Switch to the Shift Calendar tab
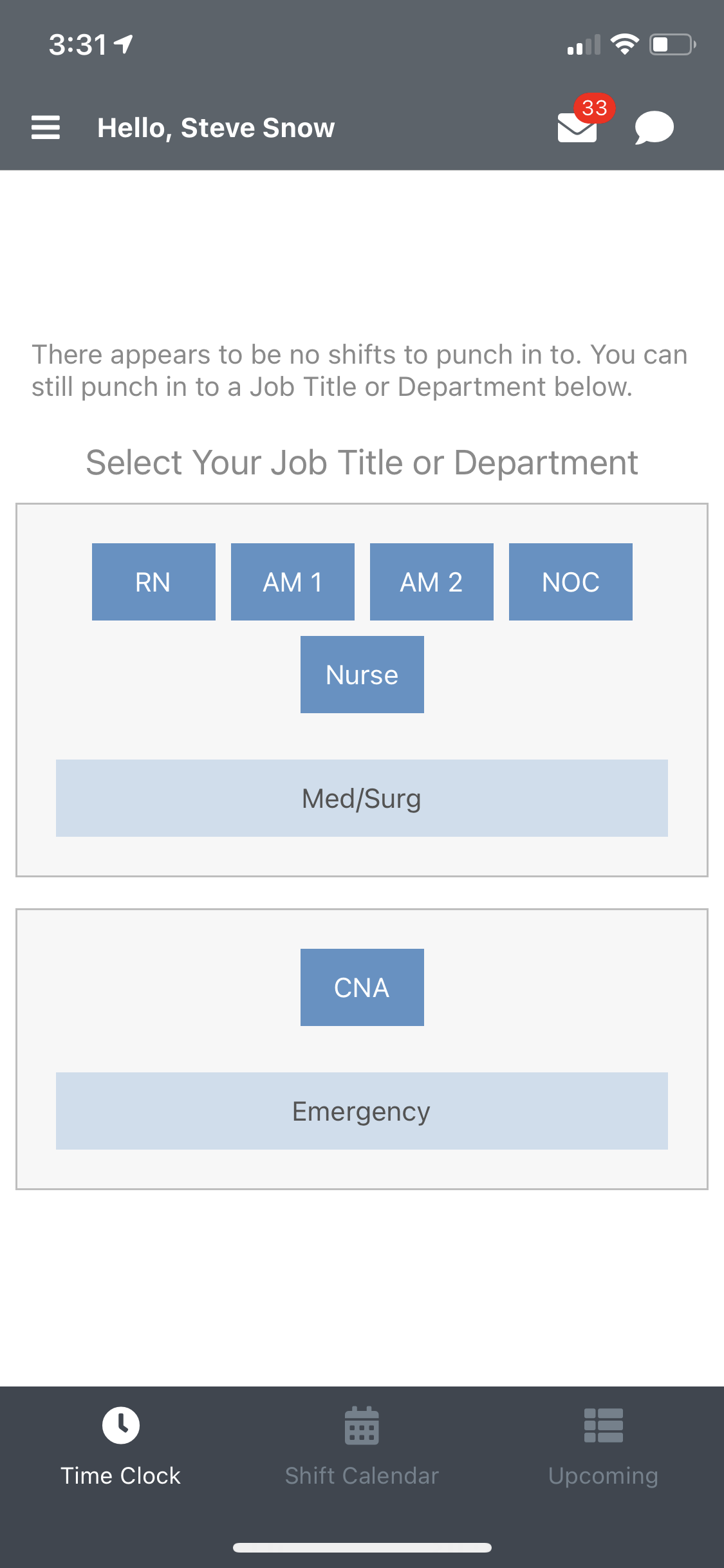 (362, 1475)
